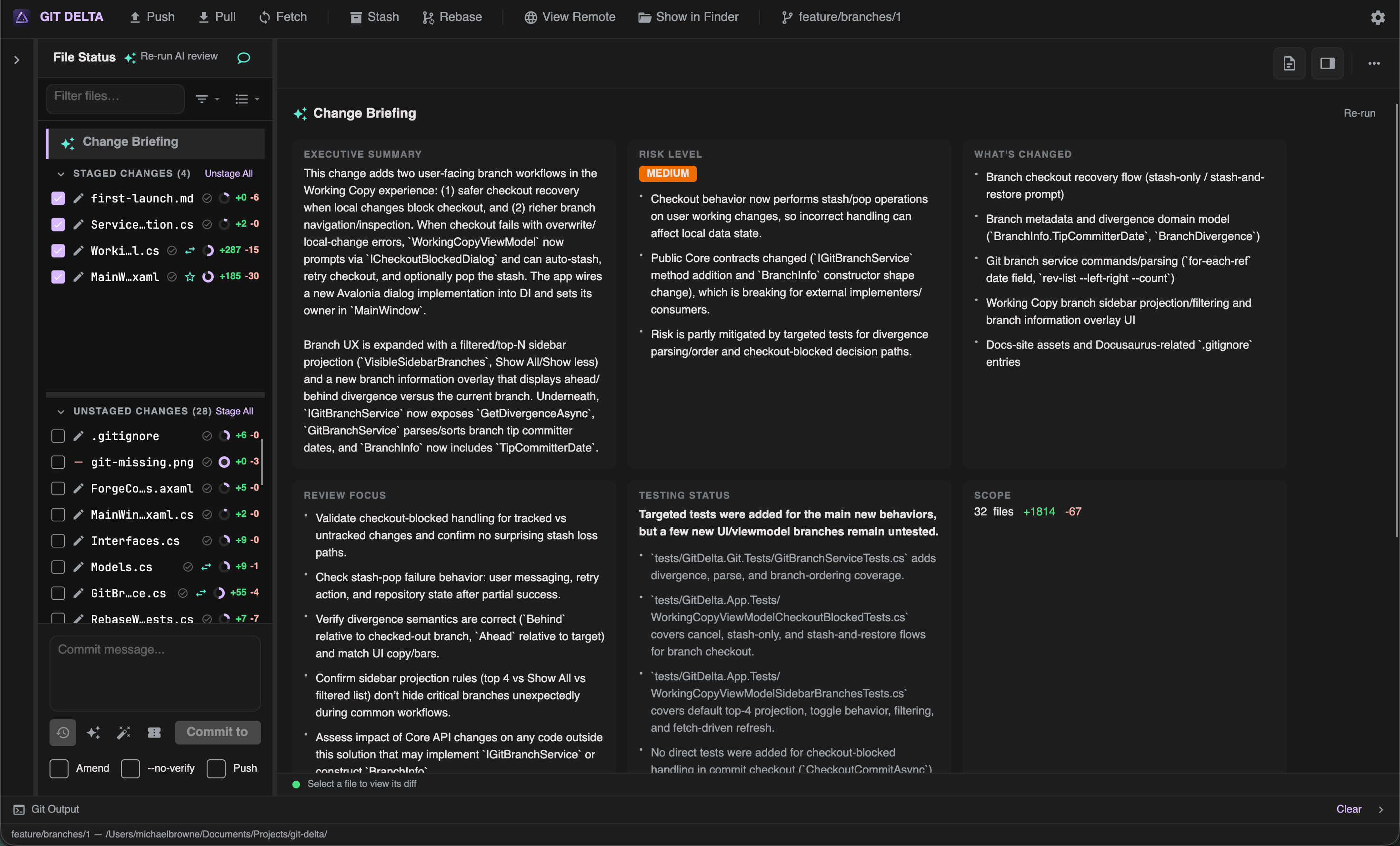The width and height of the screenshot is (1400, 846).
Task: Clear the Git Output log
Action: pyautogui.click(x=1349, y=810)
